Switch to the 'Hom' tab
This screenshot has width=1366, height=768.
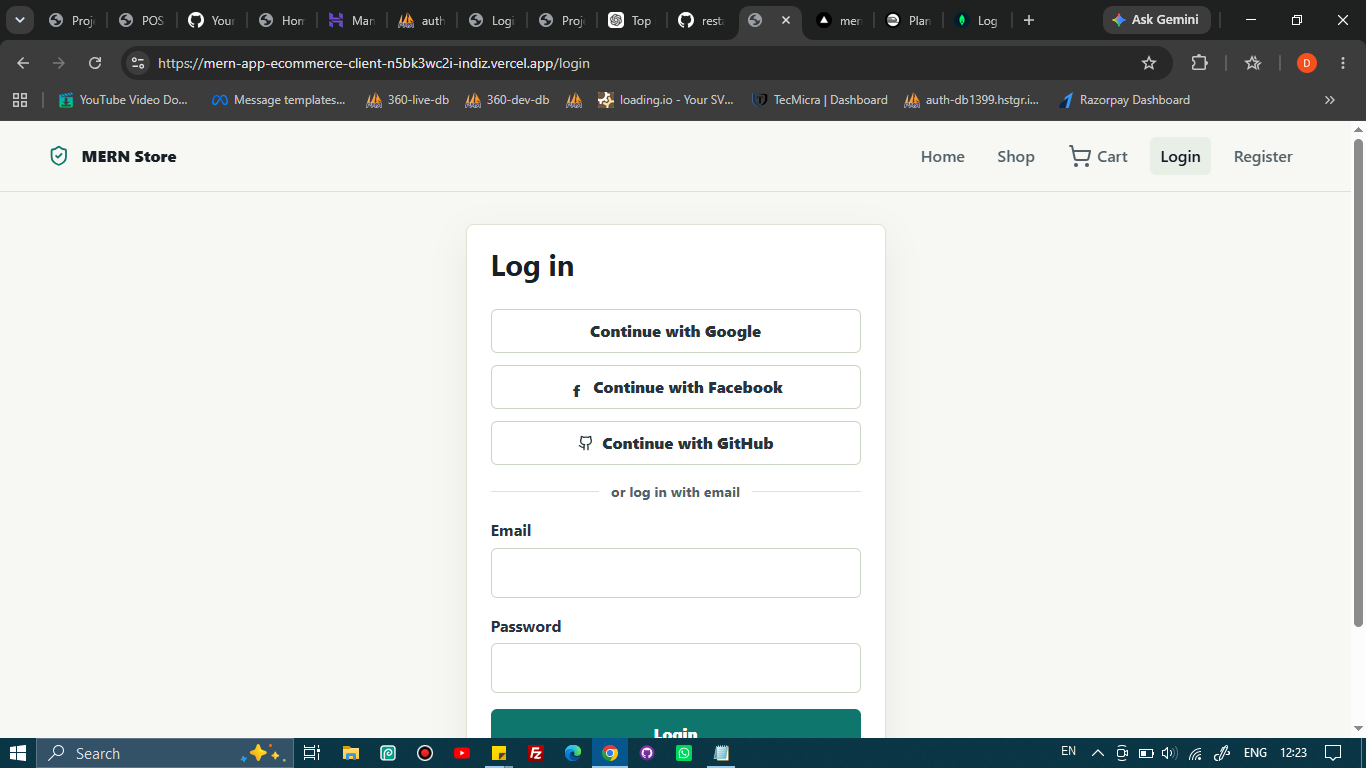[x=281, y=20]
